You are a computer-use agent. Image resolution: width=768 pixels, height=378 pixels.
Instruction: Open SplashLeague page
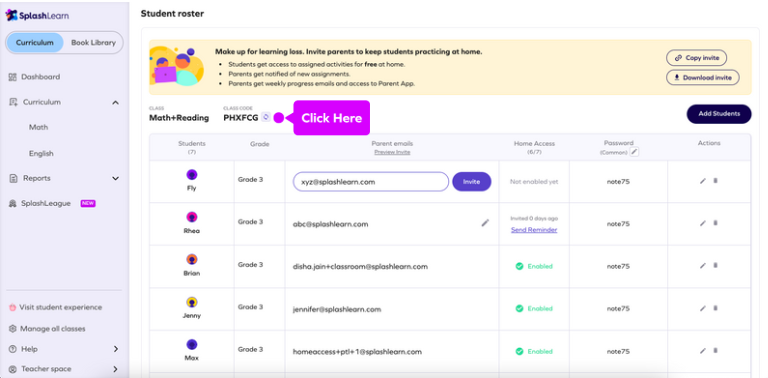click(x=46, y=204)
